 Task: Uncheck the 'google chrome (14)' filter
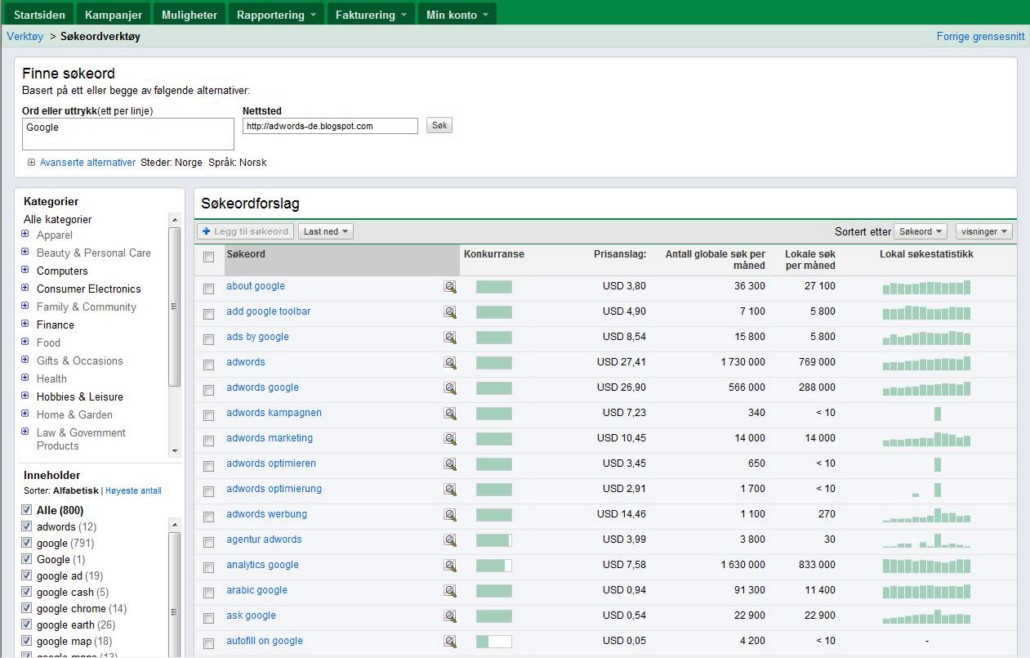(x=26, y=608)
